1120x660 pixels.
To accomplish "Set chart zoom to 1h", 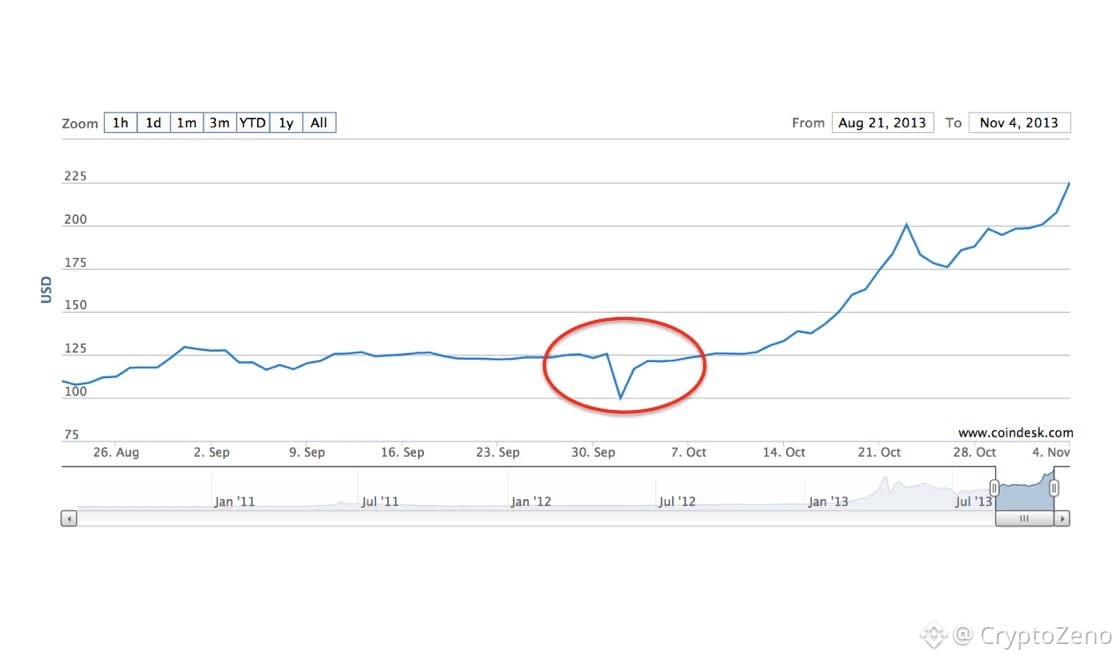I will tap(121, 123).
